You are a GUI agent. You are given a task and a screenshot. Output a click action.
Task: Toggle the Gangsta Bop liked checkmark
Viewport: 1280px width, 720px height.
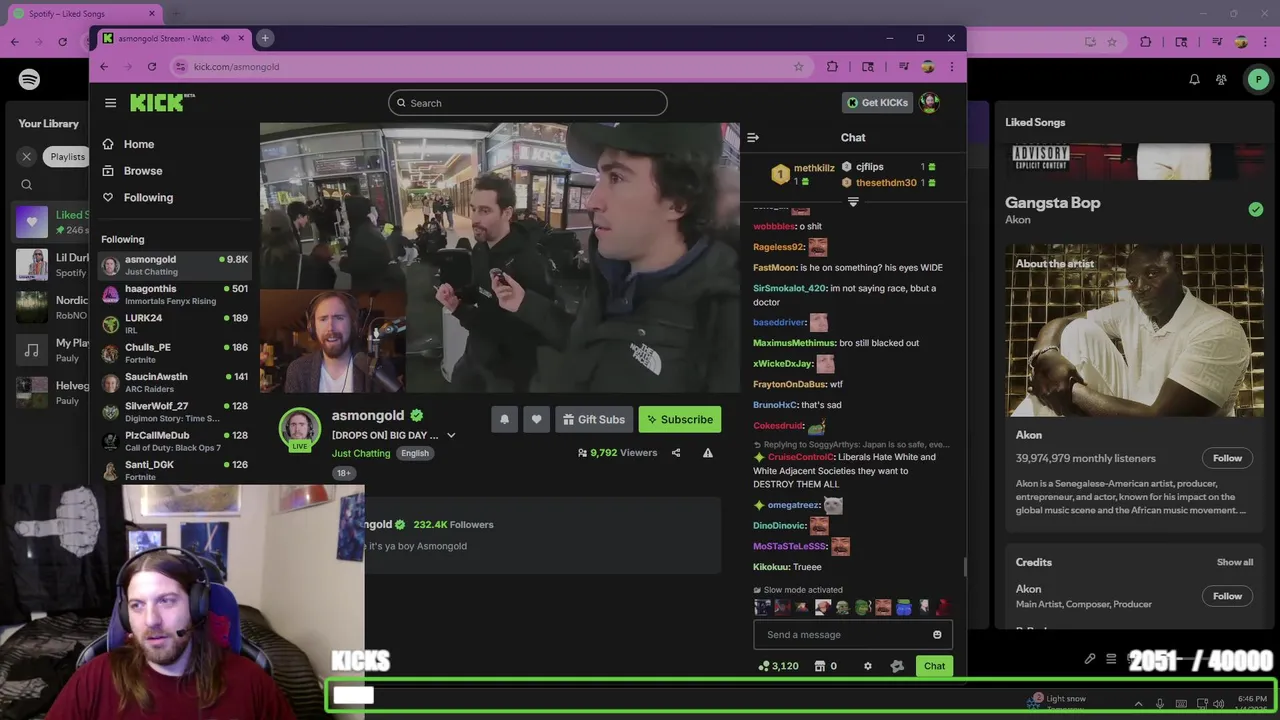(1256, 210)
